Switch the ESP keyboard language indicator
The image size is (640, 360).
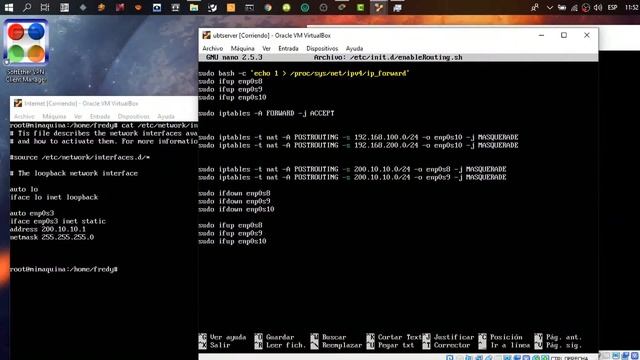[x=612, y=7]
